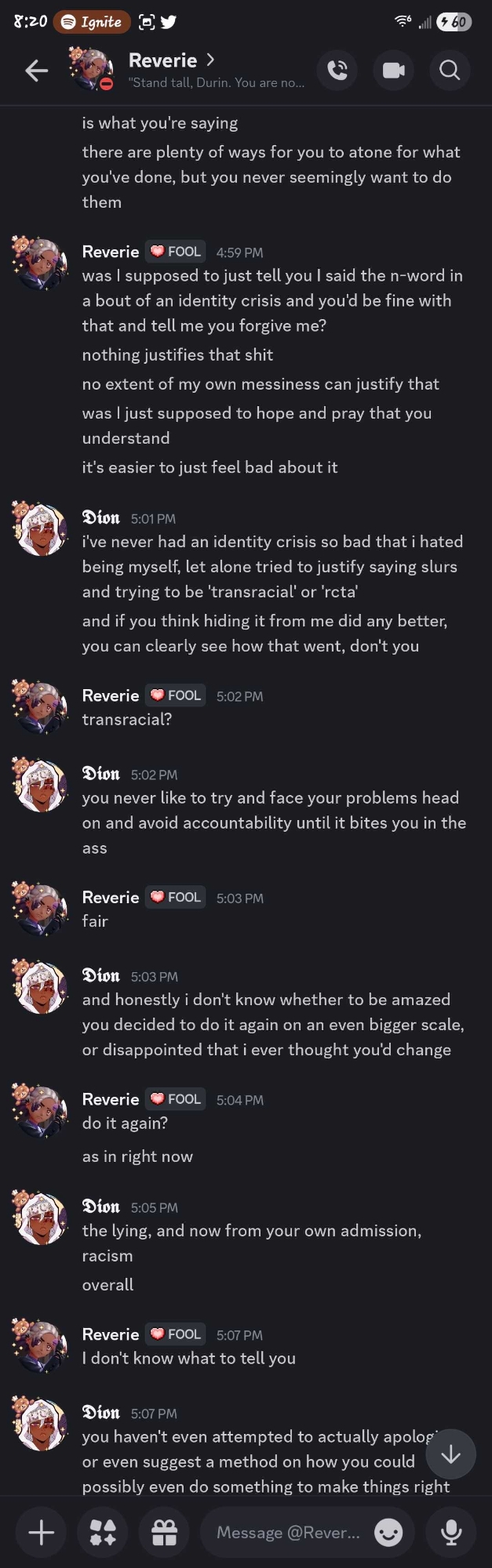
Task: Start a video call with Reverie
Action: point(394,71)
